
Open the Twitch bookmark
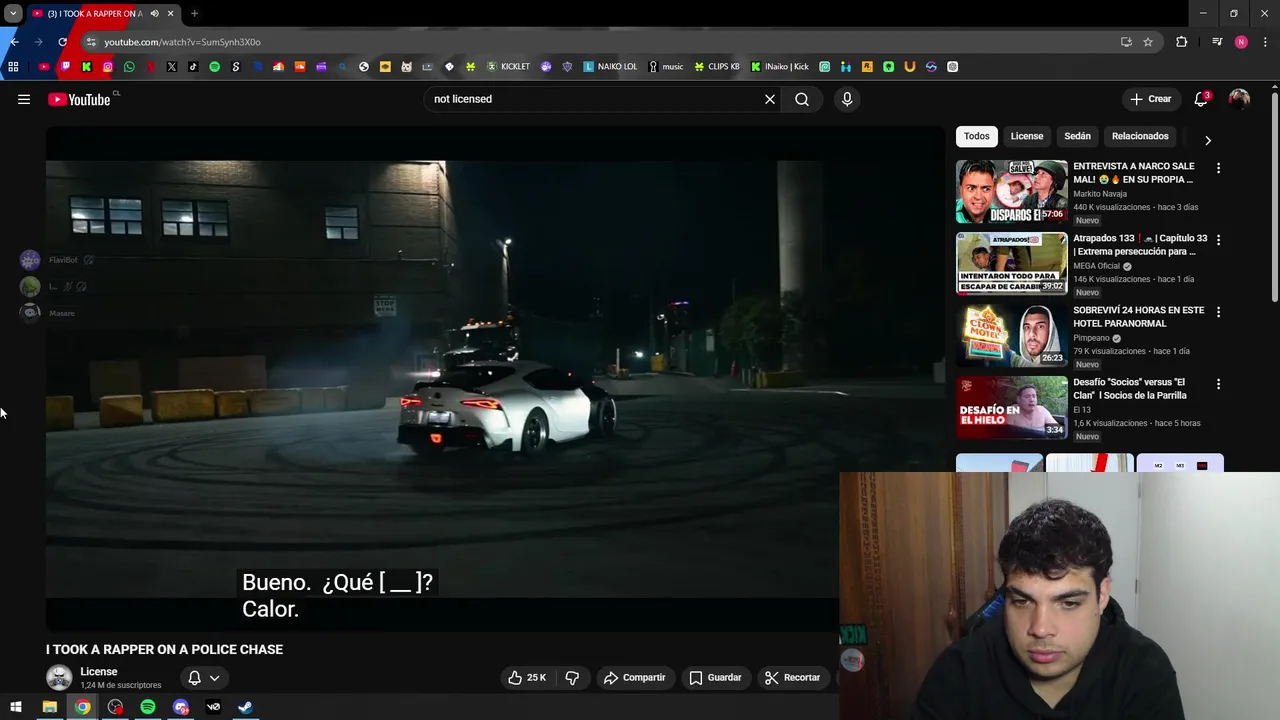[65, 67]
